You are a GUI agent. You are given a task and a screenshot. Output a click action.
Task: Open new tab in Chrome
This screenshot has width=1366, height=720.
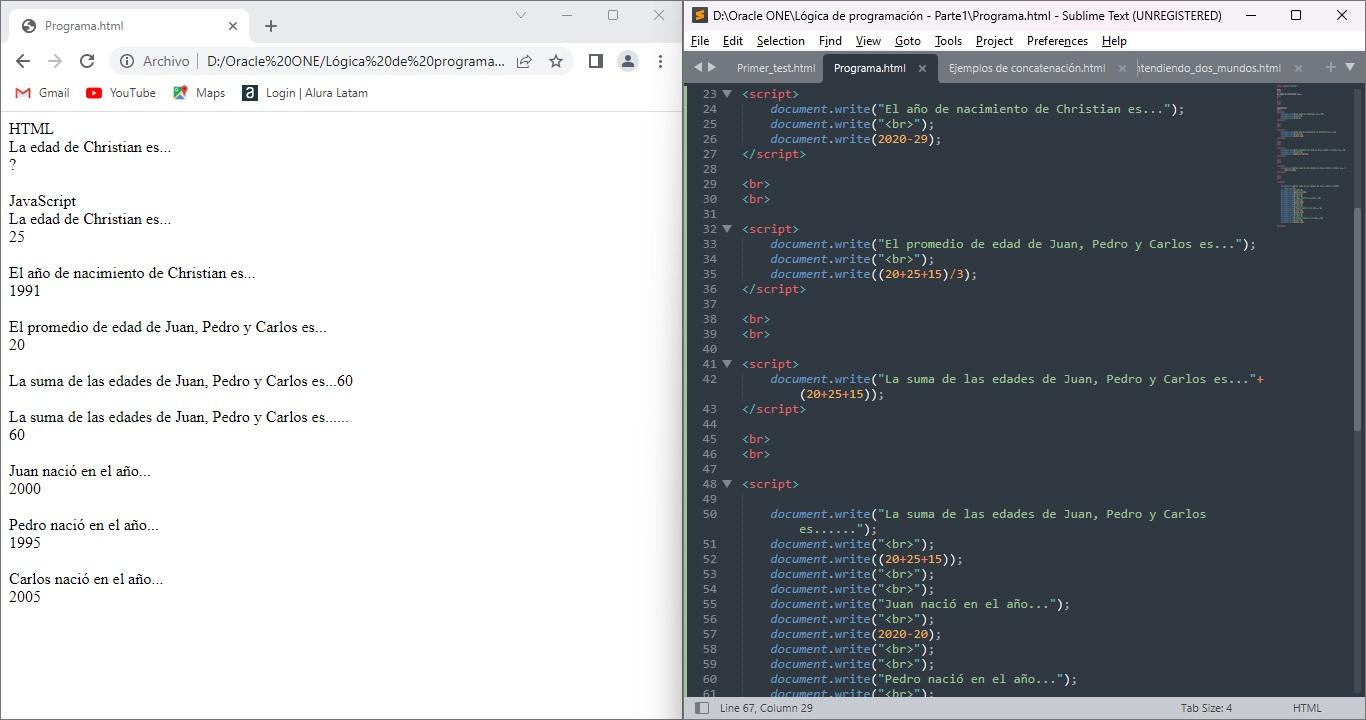click(270, 26)
